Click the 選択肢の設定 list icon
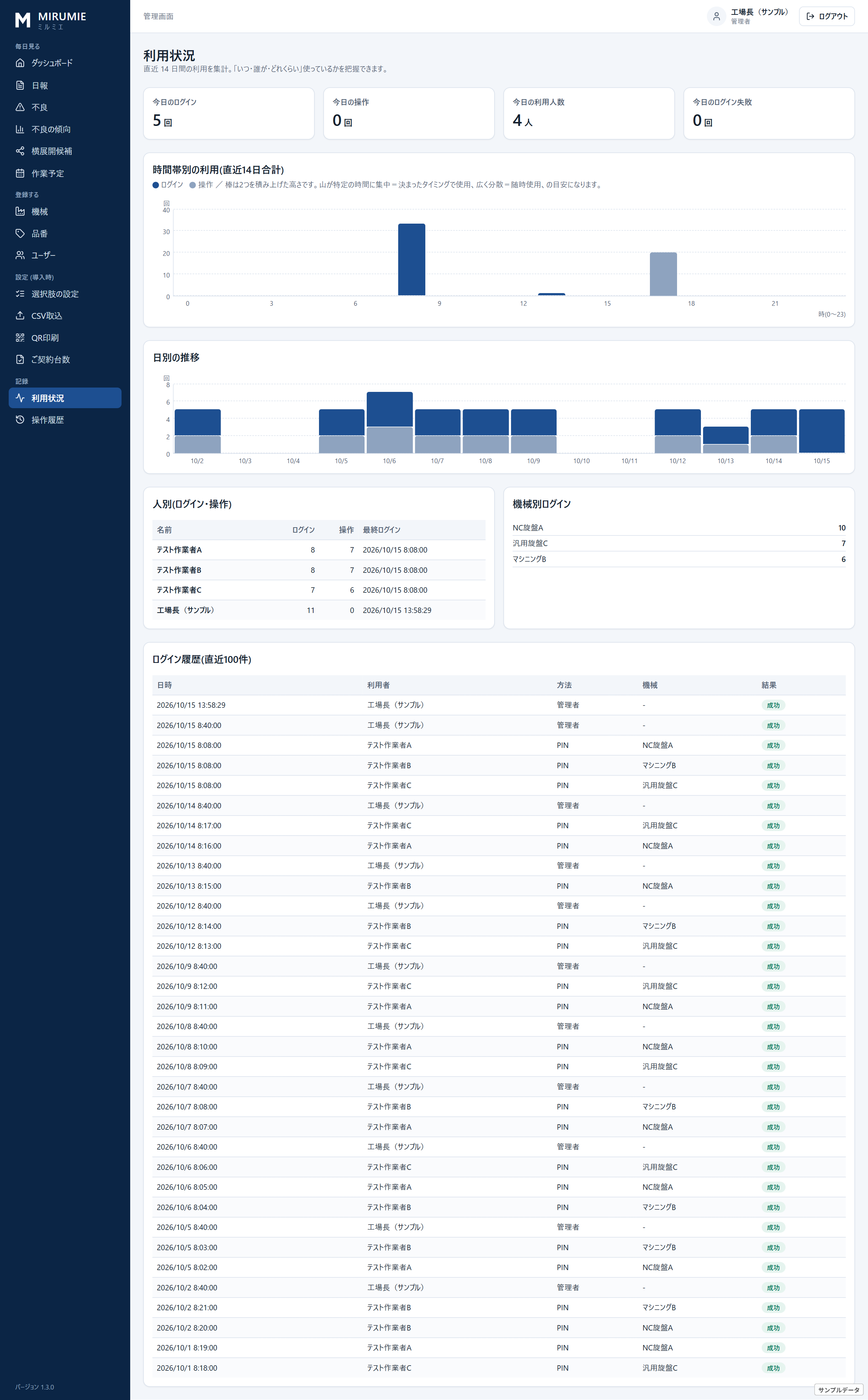The height and width of the screenshot is (1400, 868). pyautogui.click(x=20, y=294)
